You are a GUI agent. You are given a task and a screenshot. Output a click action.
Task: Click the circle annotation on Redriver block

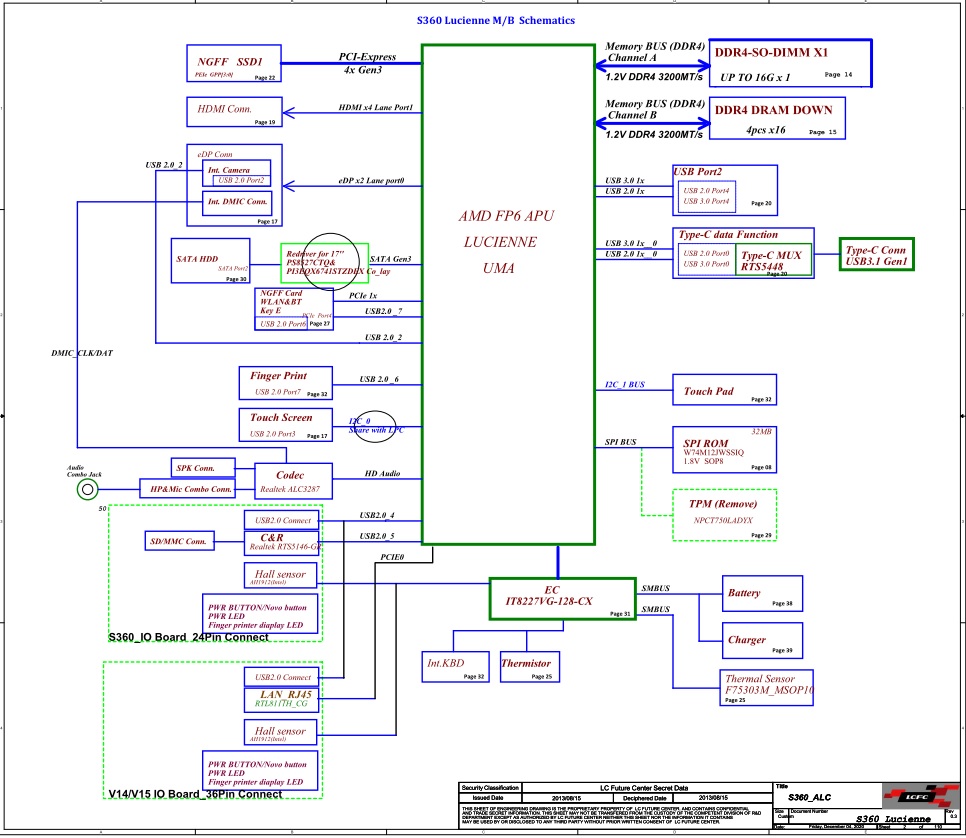pos(331,260)
